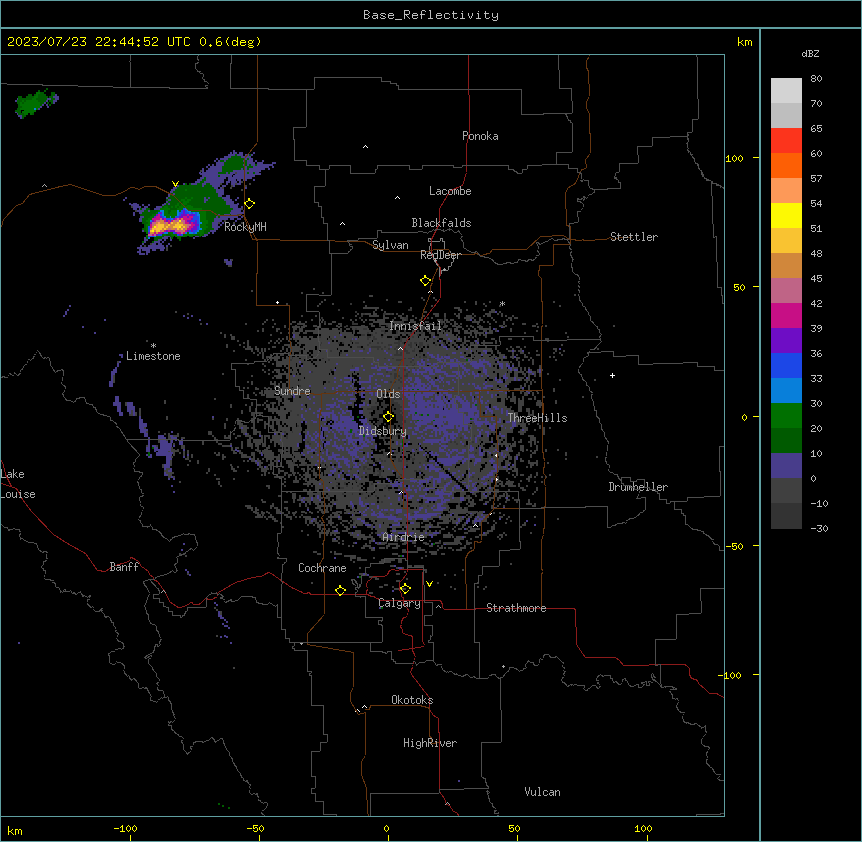Viewport: 862px width, 842px height.
Task: Click the intense pink storm cell core
Action: tap(173, 225)
